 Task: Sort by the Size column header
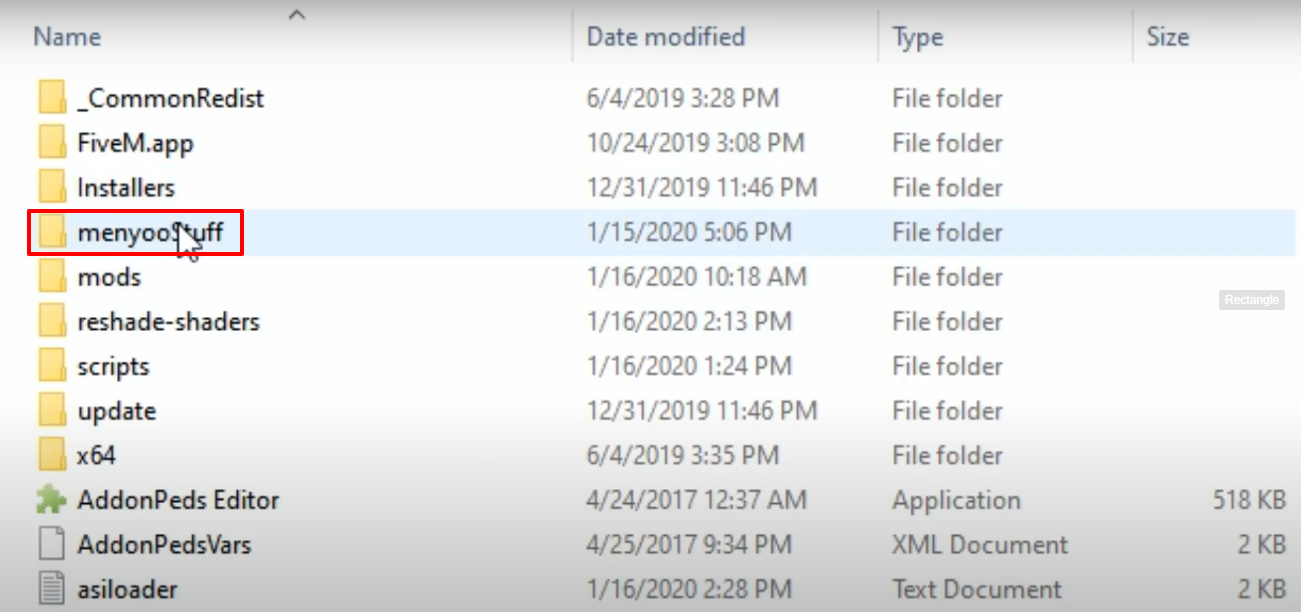click(1167, 37)
